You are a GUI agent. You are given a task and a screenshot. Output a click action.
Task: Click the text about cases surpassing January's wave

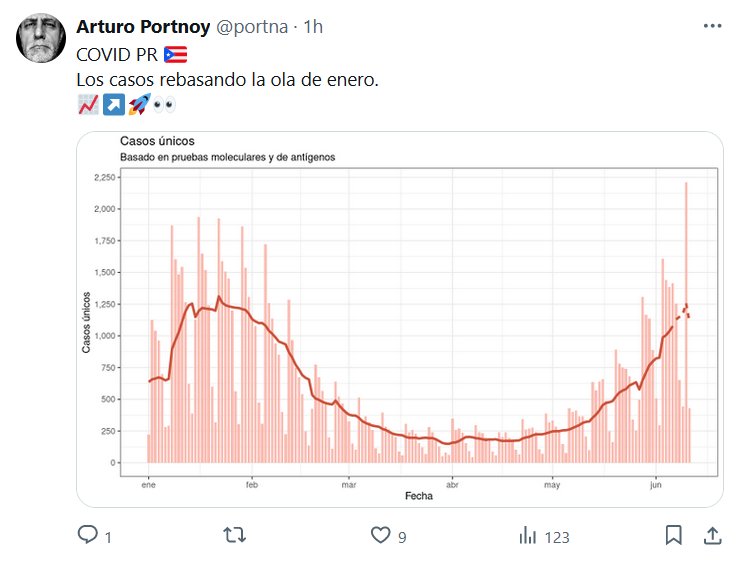coord(227,79)
